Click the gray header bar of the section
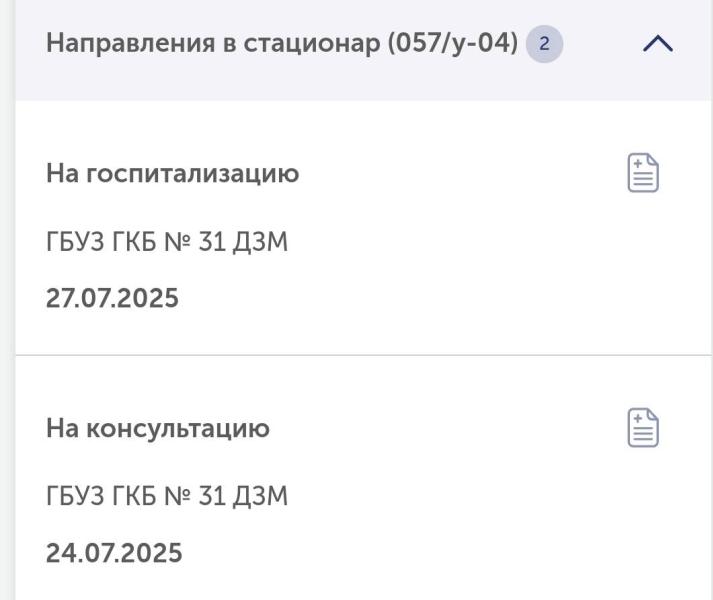The image size is (713, 600). coord(364,50)
